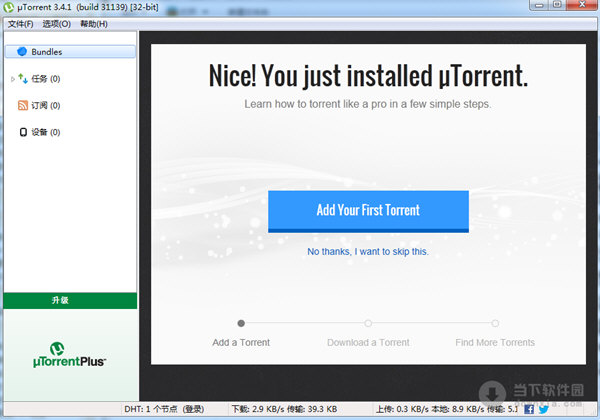Click the µTorrent title bar logo icon
600x420 pixels.
(x=8, y=7)
